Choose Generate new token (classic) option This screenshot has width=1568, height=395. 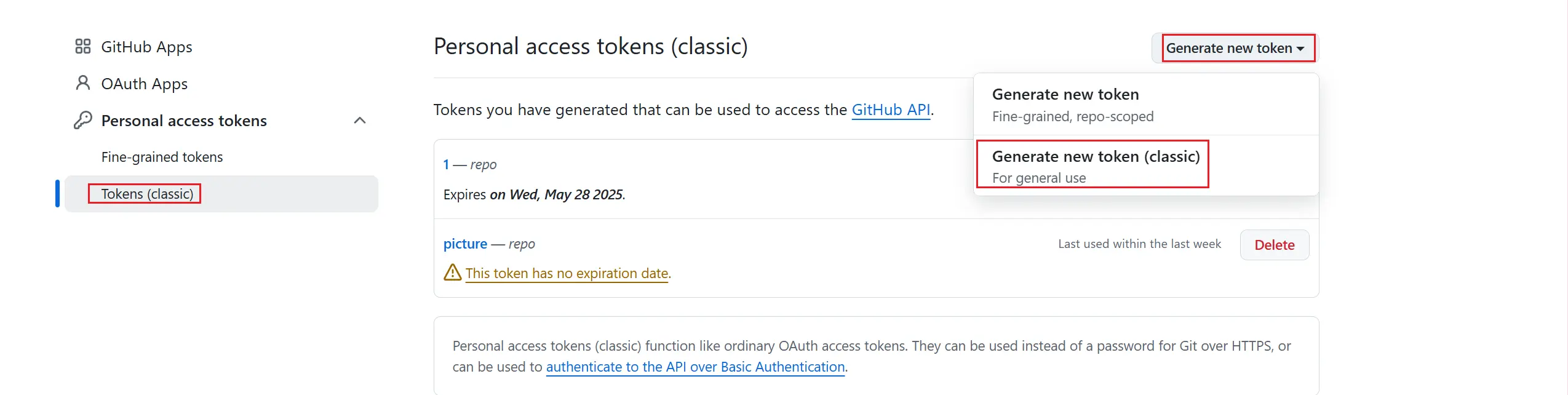(x=1096, y=166)
